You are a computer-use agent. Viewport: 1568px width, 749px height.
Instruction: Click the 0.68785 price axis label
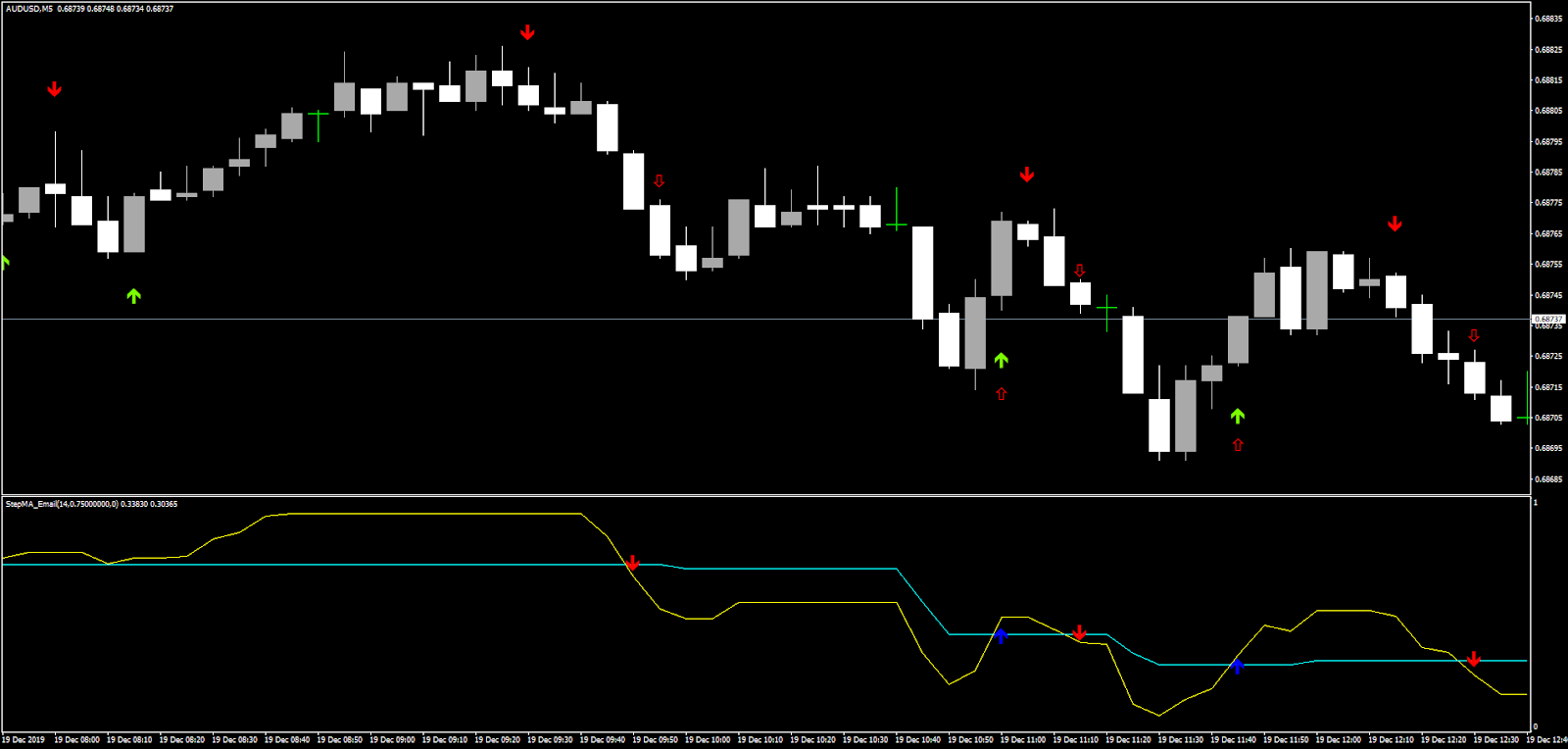(x=1548, y=173)
